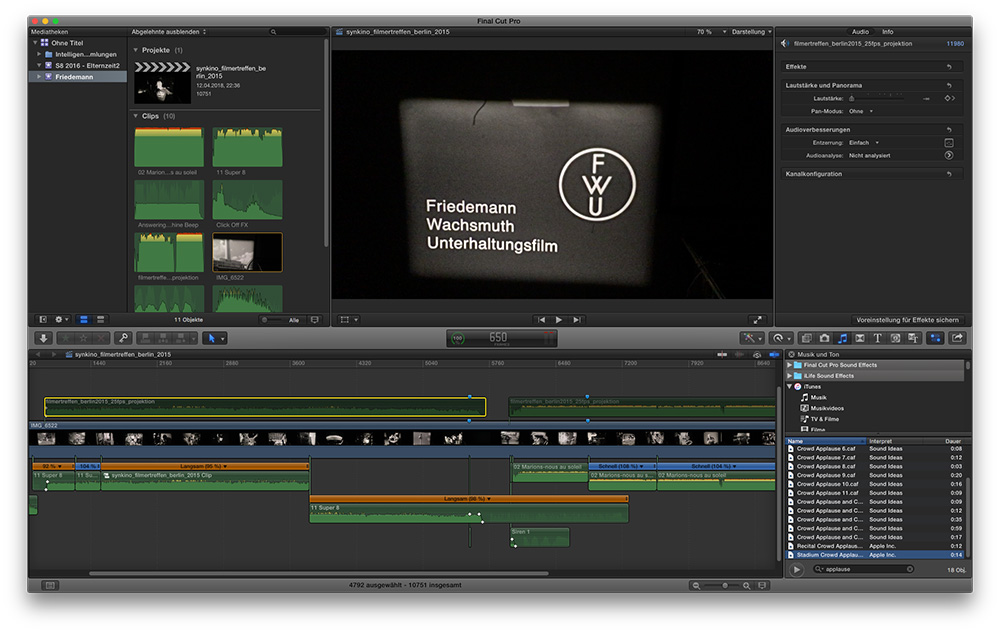Open the themes browser icon
Viewport: 1000px width, 632px height.
point(913,338)
